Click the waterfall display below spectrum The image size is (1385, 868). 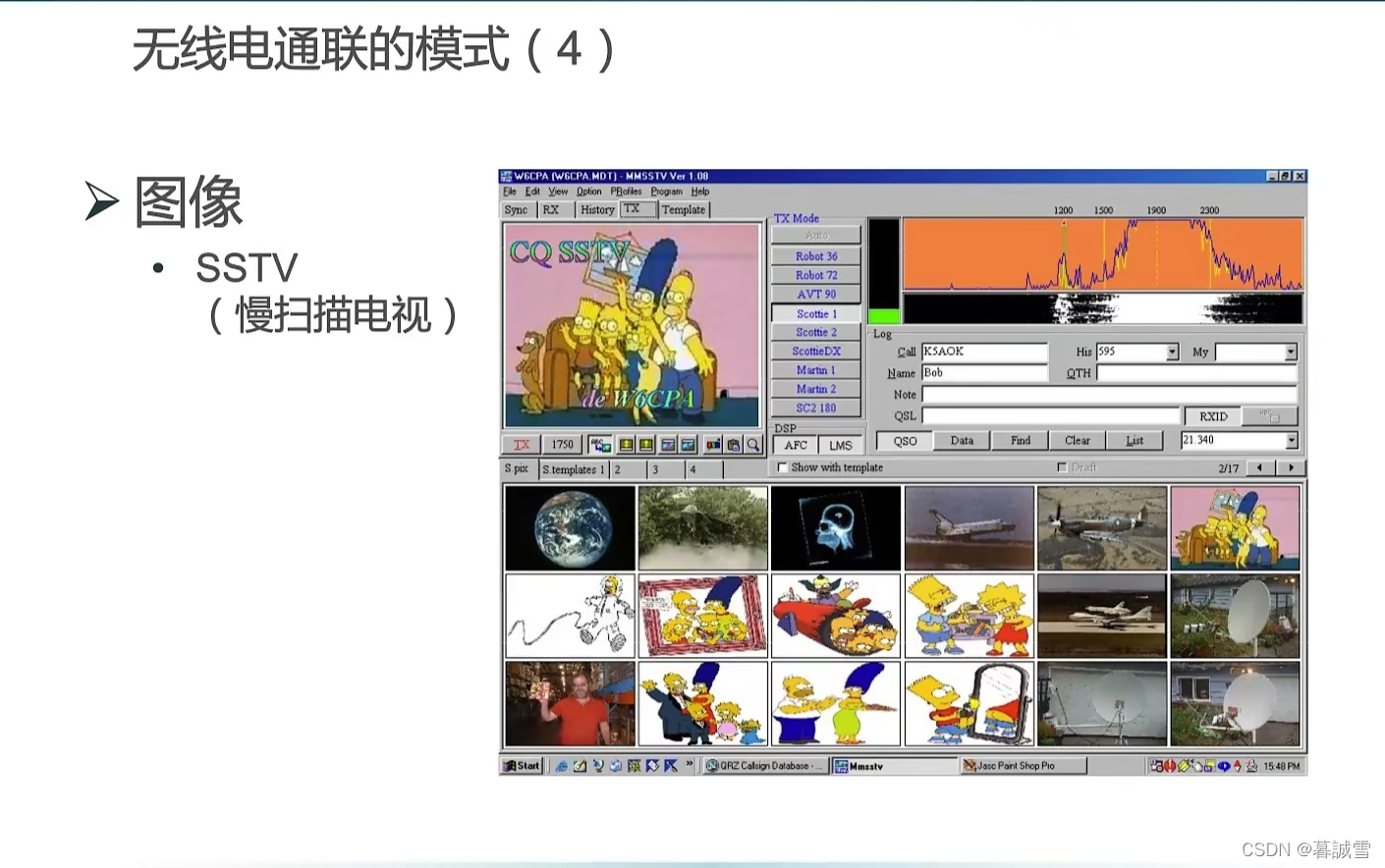tap(1103, 308)
